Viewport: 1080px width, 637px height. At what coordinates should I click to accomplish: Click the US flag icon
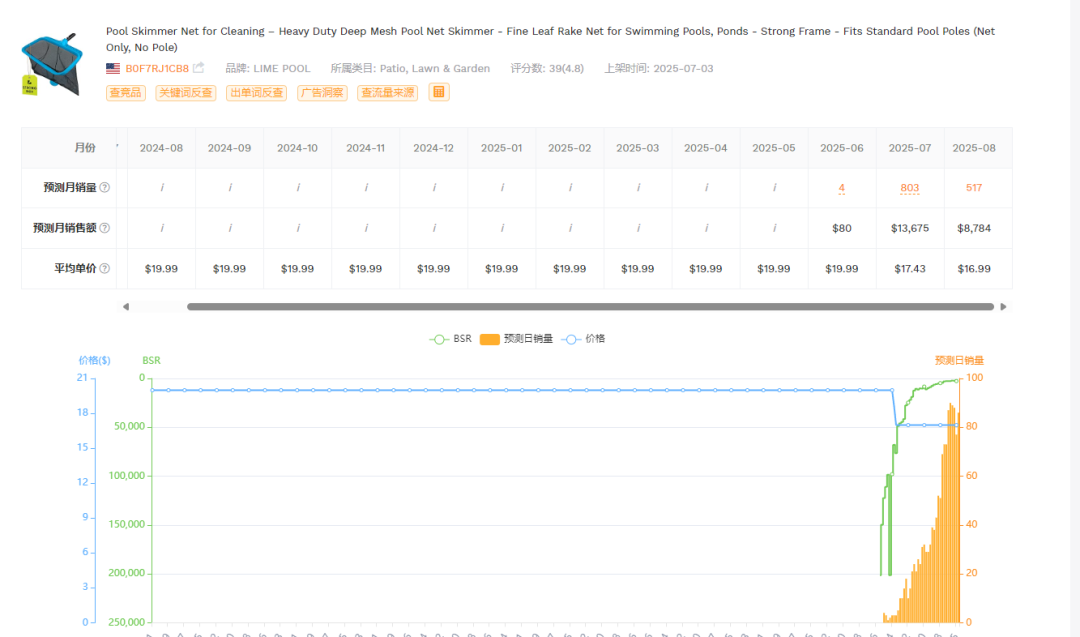click(x=113, y=68)
